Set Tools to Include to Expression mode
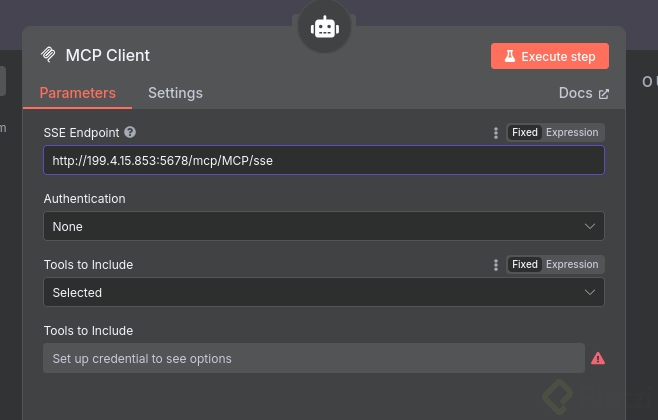 (572, 265)
